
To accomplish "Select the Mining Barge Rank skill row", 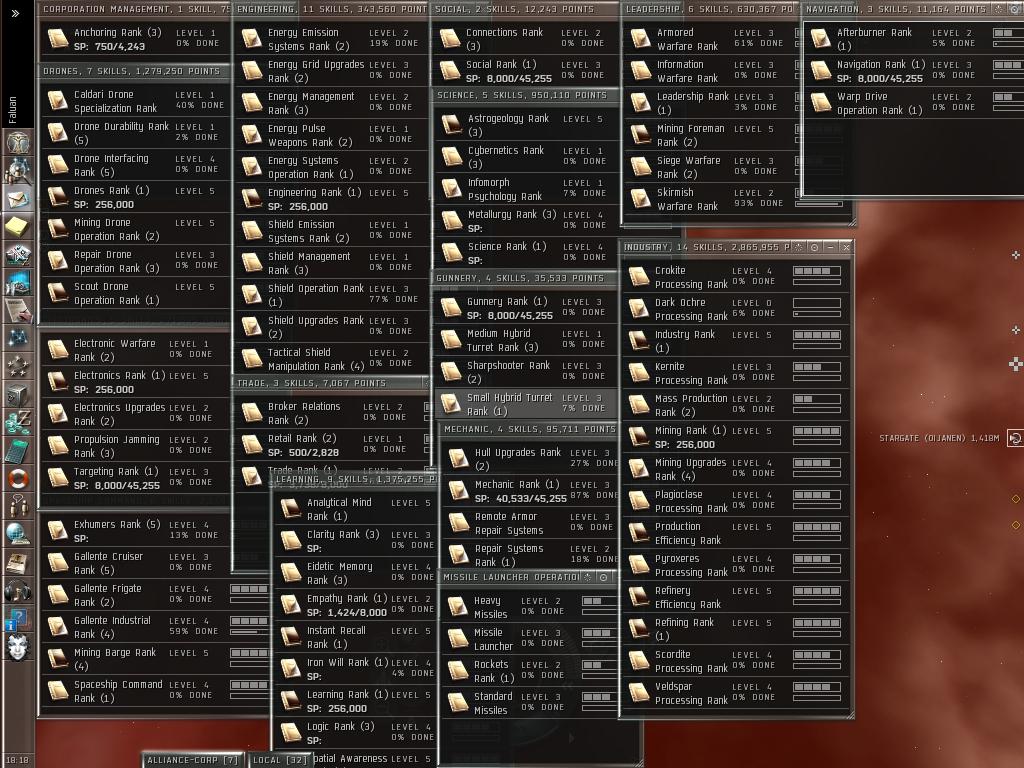I will 155,659.
